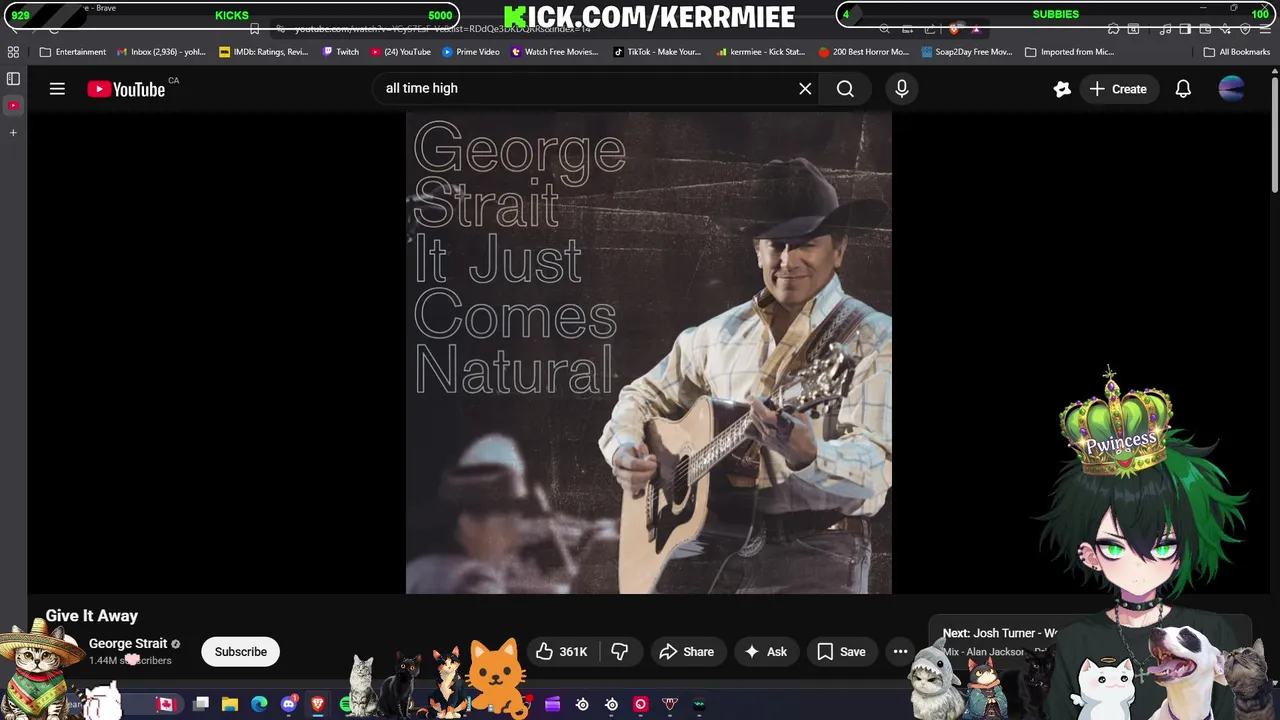Open the Brave Shields lion icon

954,29
